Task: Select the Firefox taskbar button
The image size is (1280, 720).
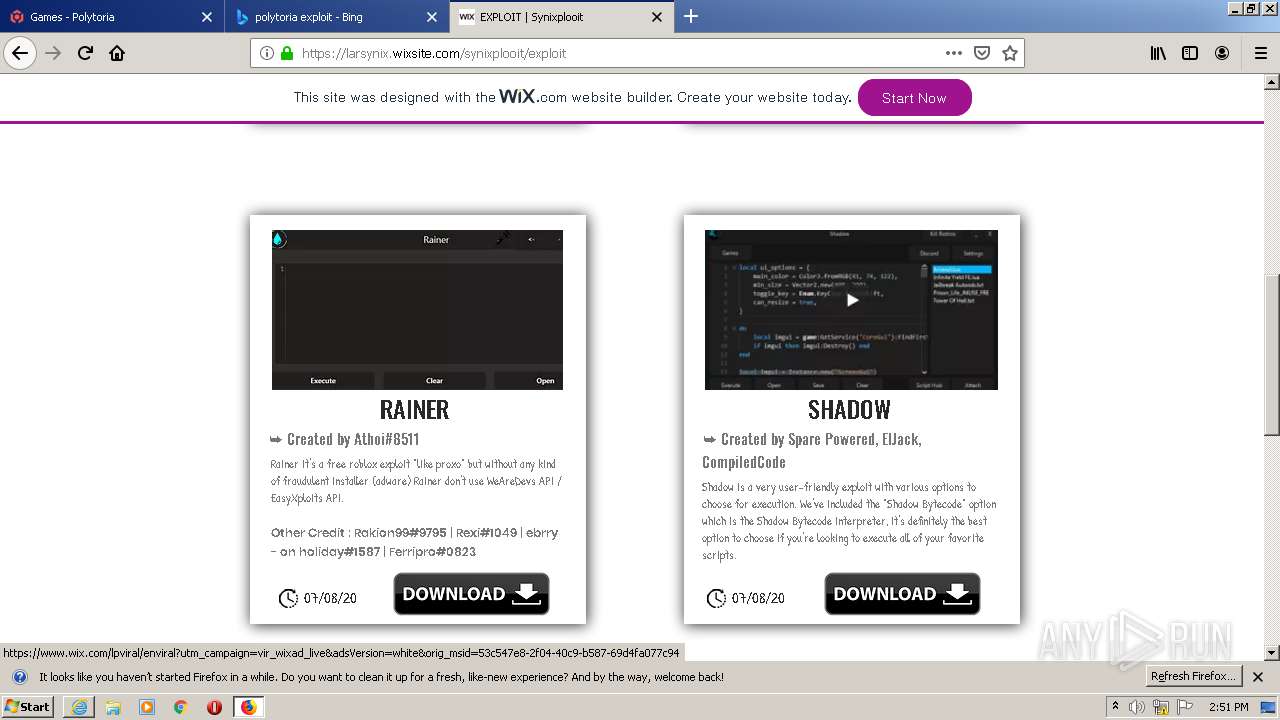Action: coord(248,707)
